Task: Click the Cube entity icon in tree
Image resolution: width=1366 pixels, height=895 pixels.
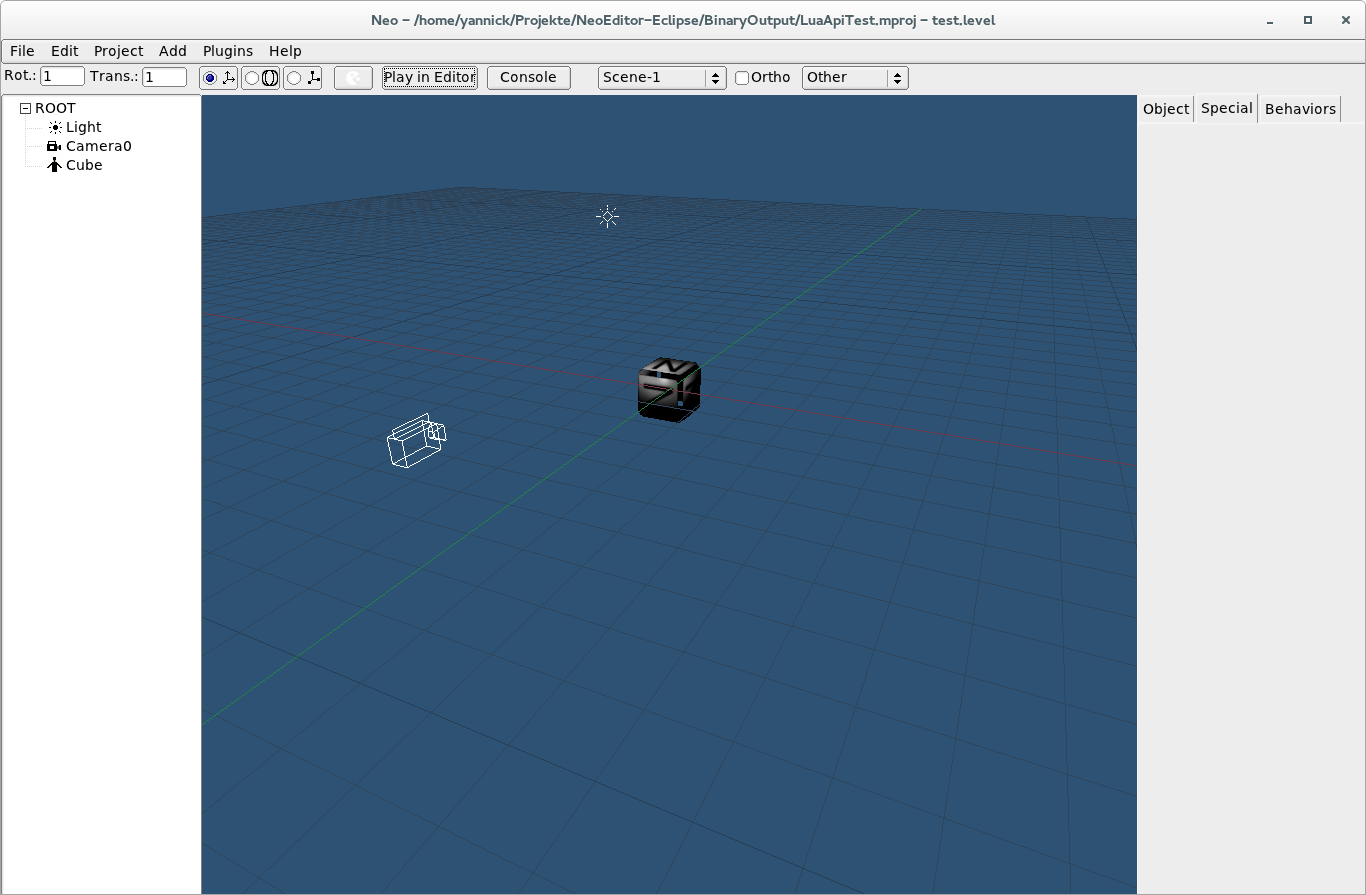Action: (x=54, y=165)
